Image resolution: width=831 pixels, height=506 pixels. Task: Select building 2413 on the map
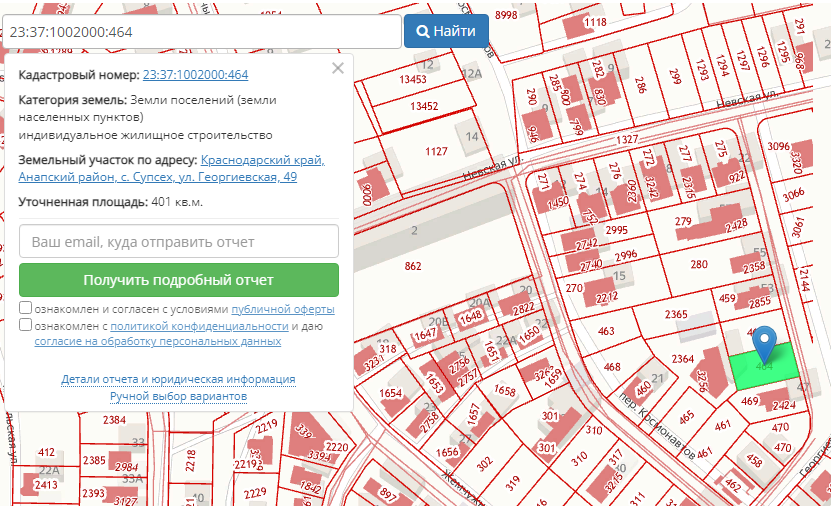coord(46,485)
